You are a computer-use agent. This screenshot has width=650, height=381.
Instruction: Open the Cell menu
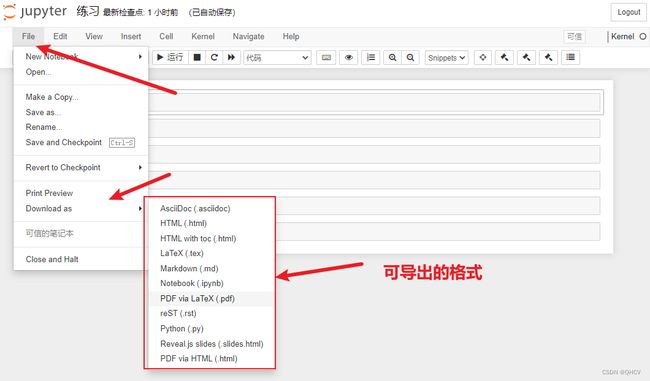click(166, 36)
